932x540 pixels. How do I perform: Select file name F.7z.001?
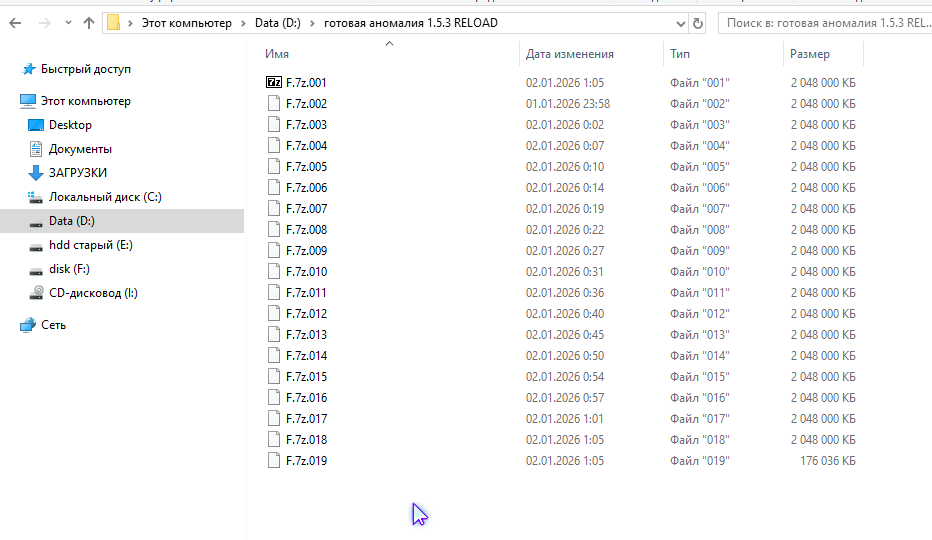point(306,83)
